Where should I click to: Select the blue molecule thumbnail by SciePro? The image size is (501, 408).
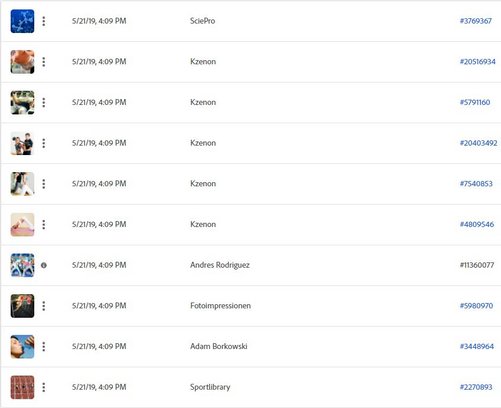22,21
